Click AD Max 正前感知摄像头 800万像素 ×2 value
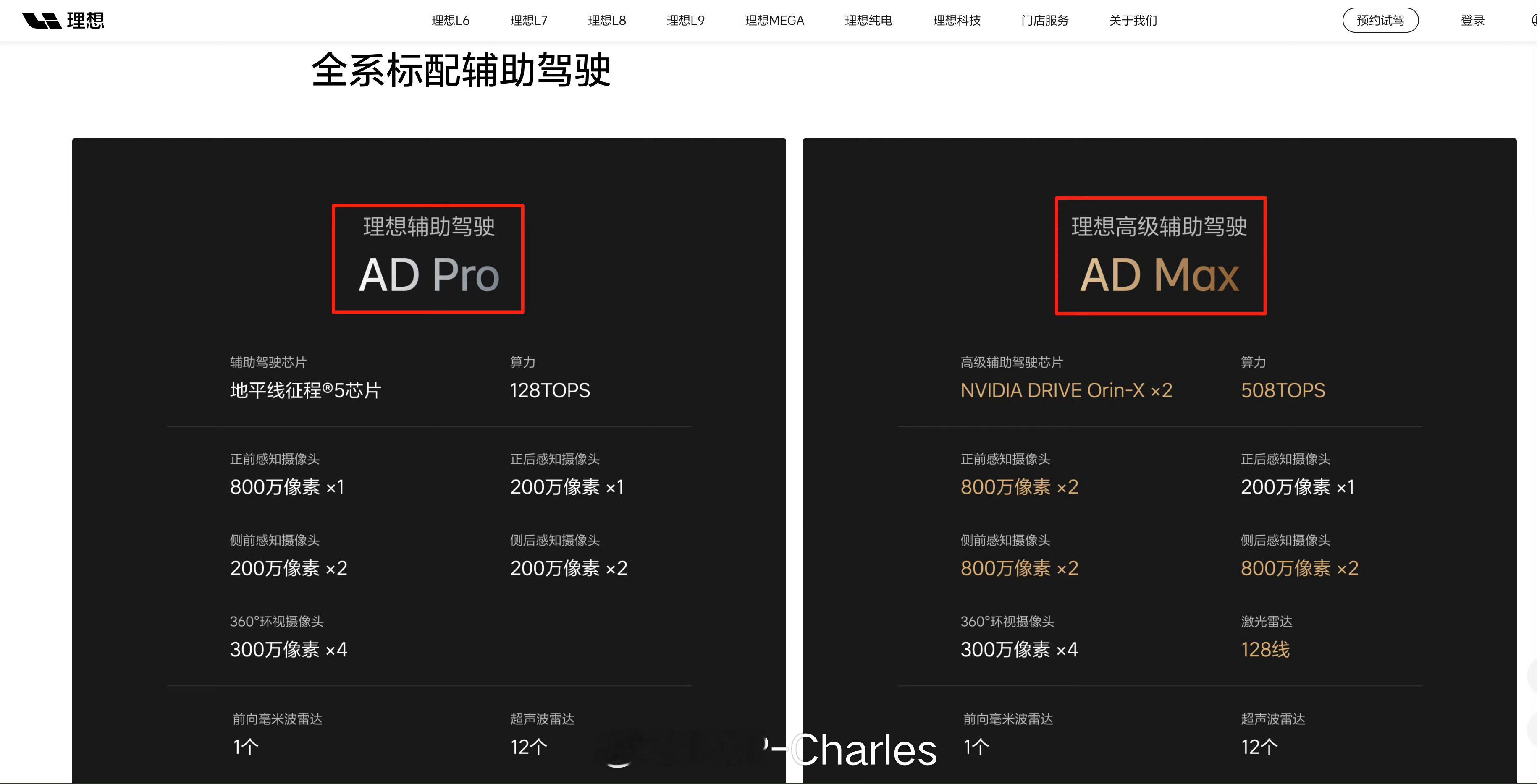Image resolution: width=1537 pixels, height=784 pixels. click(1019, 487)
